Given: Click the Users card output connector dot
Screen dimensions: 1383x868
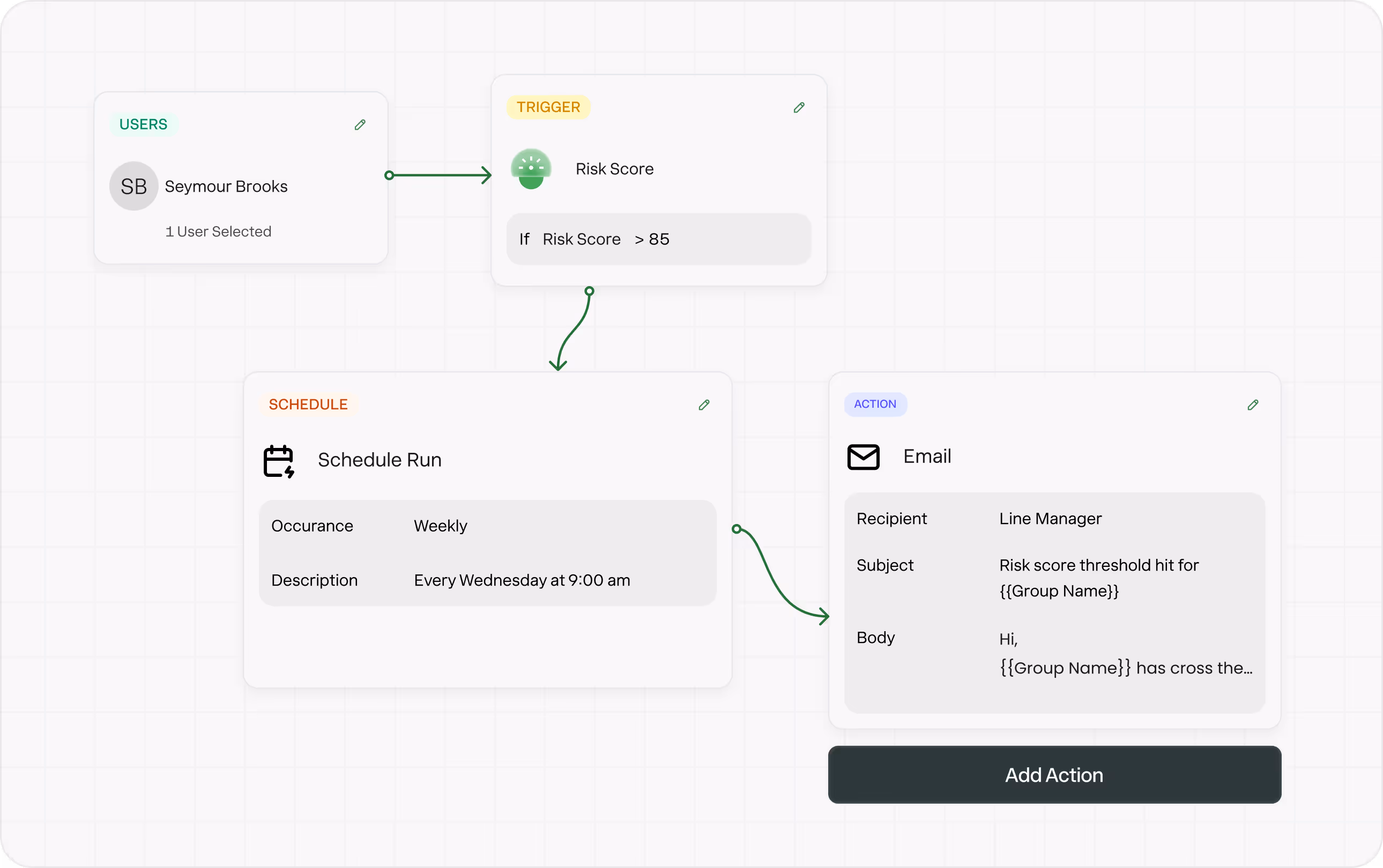Looking at the screenshot, I should coord(389,175).
